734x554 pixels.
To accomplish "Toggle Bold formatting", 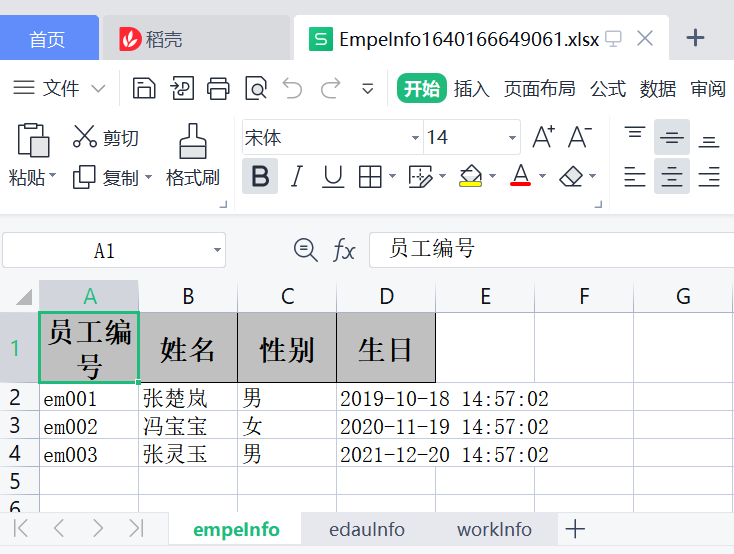I will click(260, 177).
